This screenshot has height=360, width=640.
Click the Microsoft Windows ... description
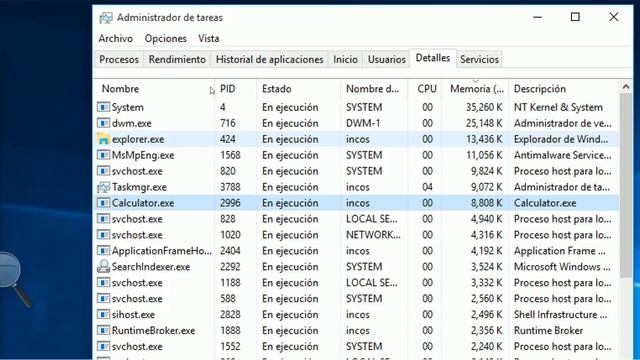coord(562,267)
